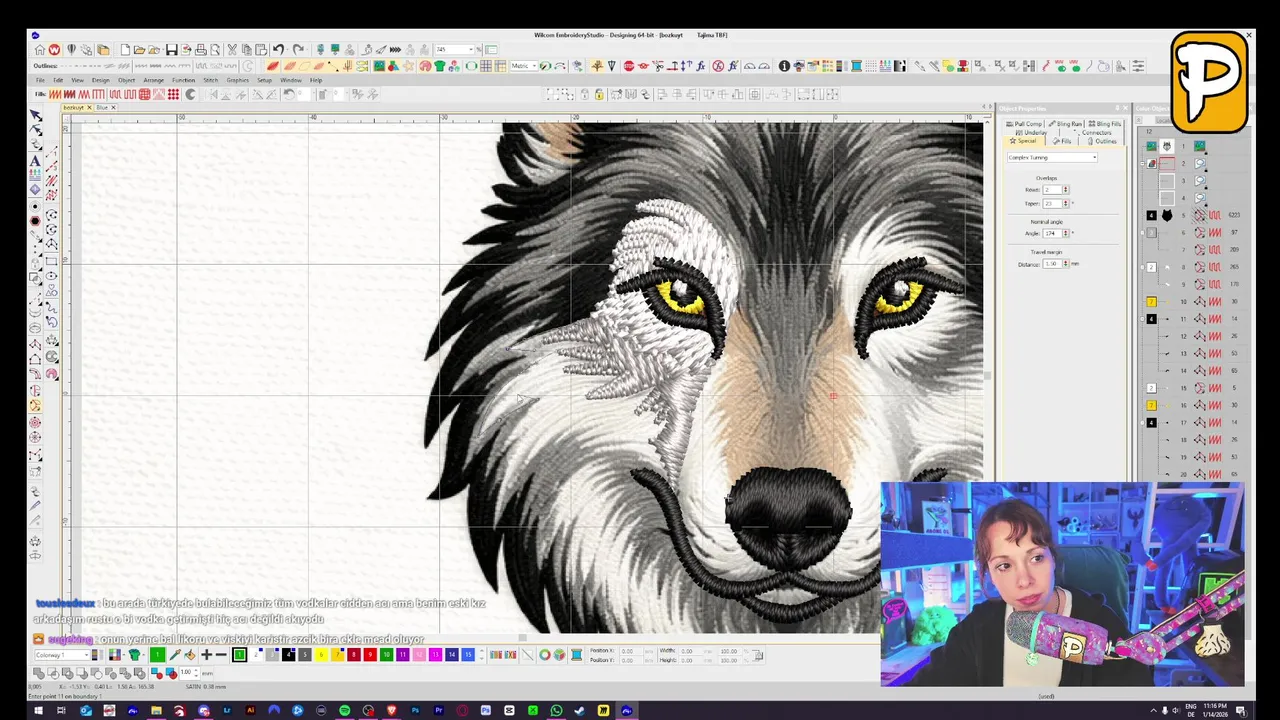
Task: Click the red dotted grid fill icon
Action: (173, 94)
